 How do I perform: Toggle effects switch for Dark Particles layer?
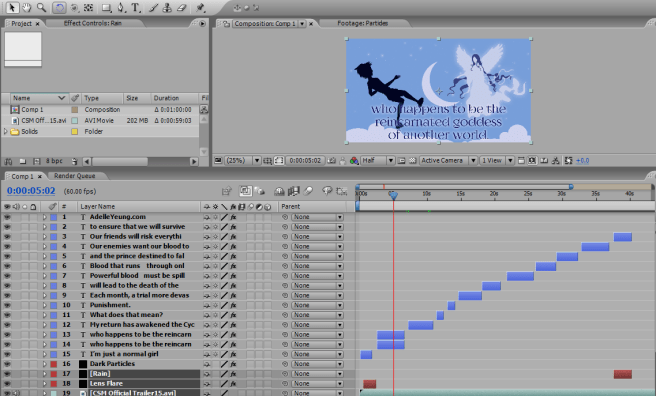pyautogui.click(x=233, y=364)
